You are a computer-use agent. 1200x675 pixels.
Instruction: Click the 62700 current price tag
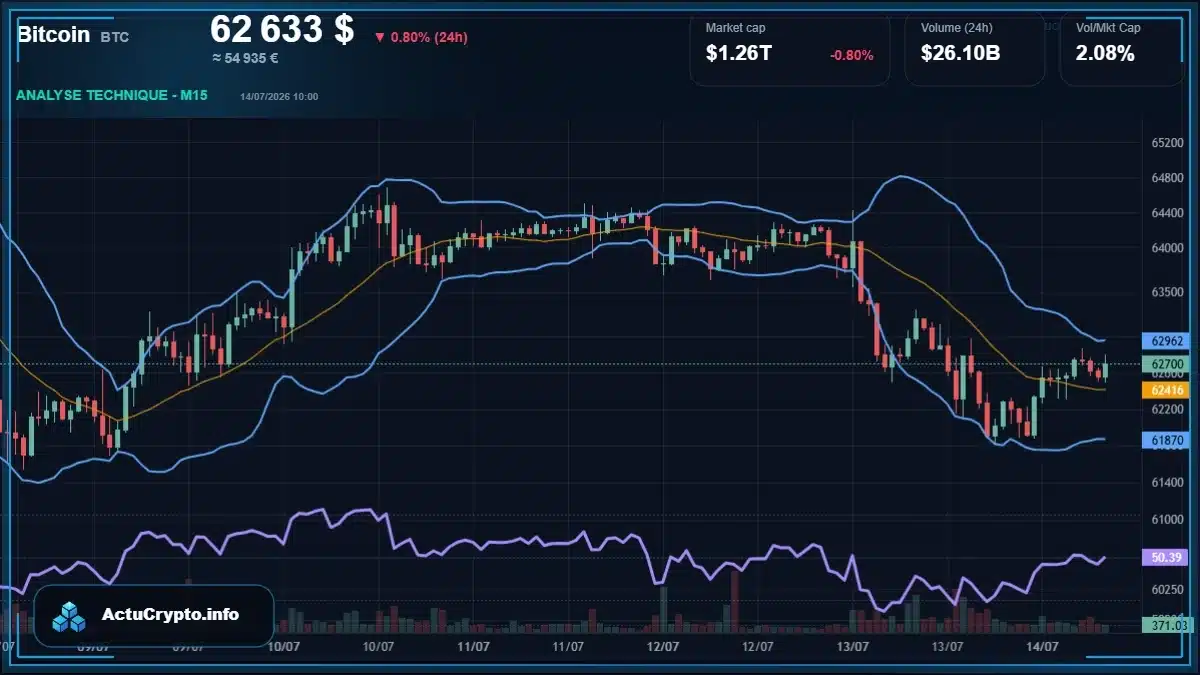[1166, 364]
